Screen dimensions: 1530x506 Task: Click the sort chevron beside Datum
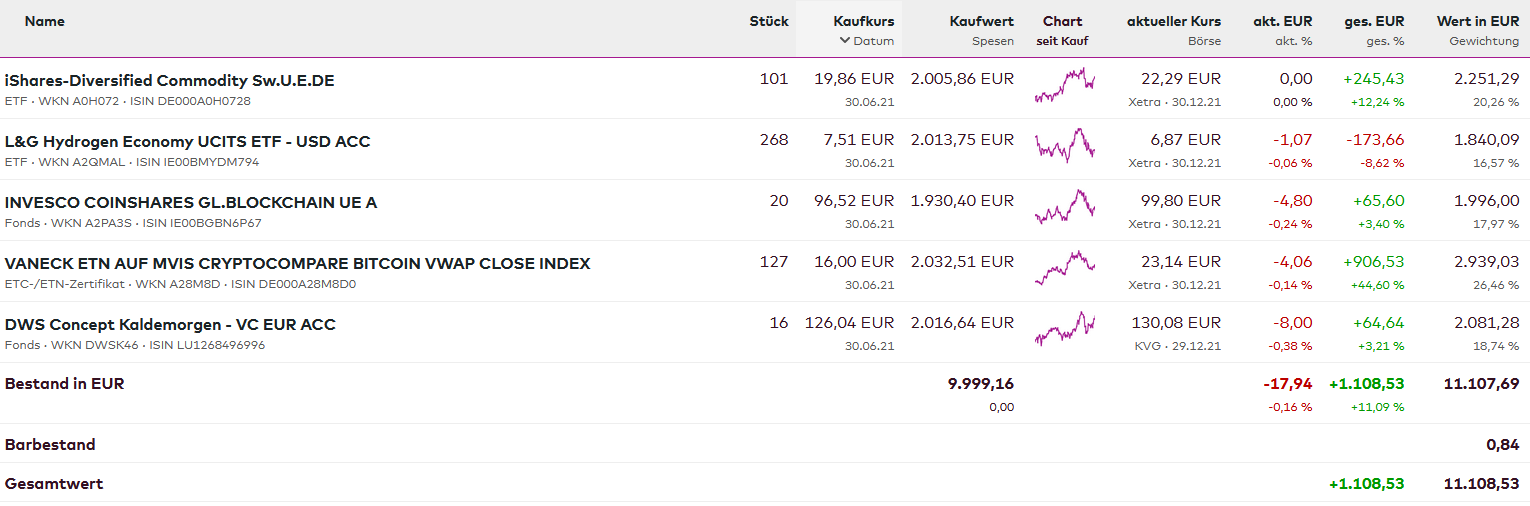[845, 41]
